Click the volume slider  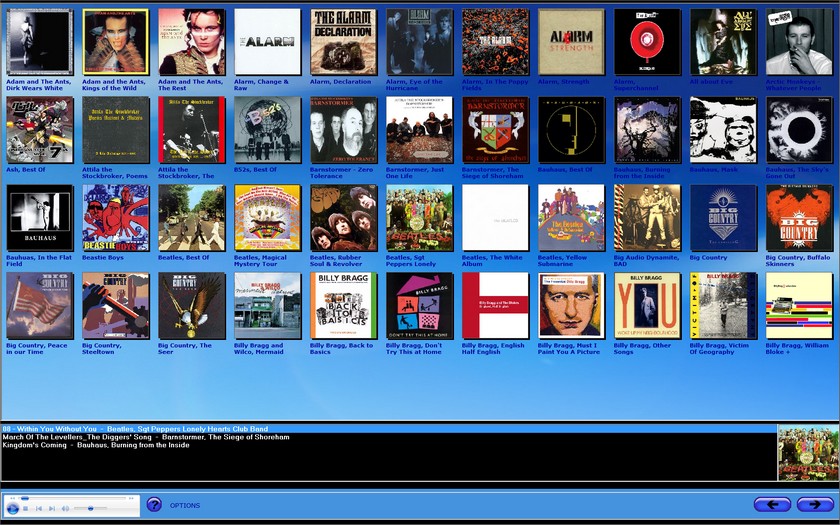click(x=90, y=508)
